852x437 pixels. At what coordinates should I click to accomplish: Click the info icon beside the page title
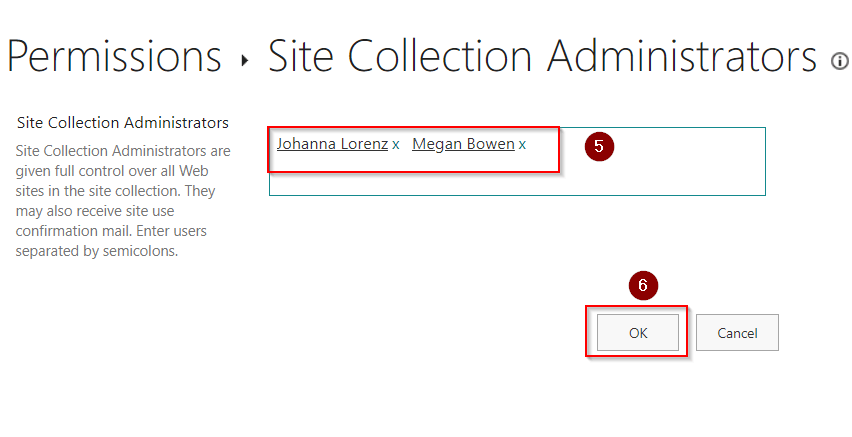tap(840, 62)
